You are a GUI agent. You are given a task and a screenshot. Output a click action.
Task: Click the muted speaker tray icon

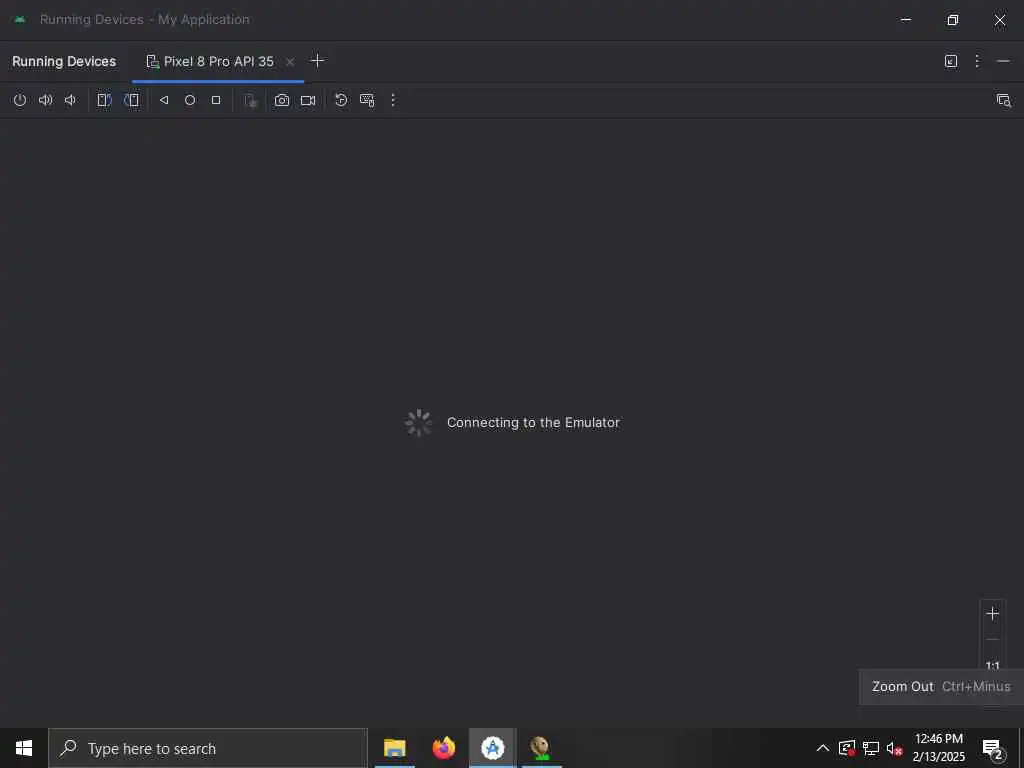[894, 748]
